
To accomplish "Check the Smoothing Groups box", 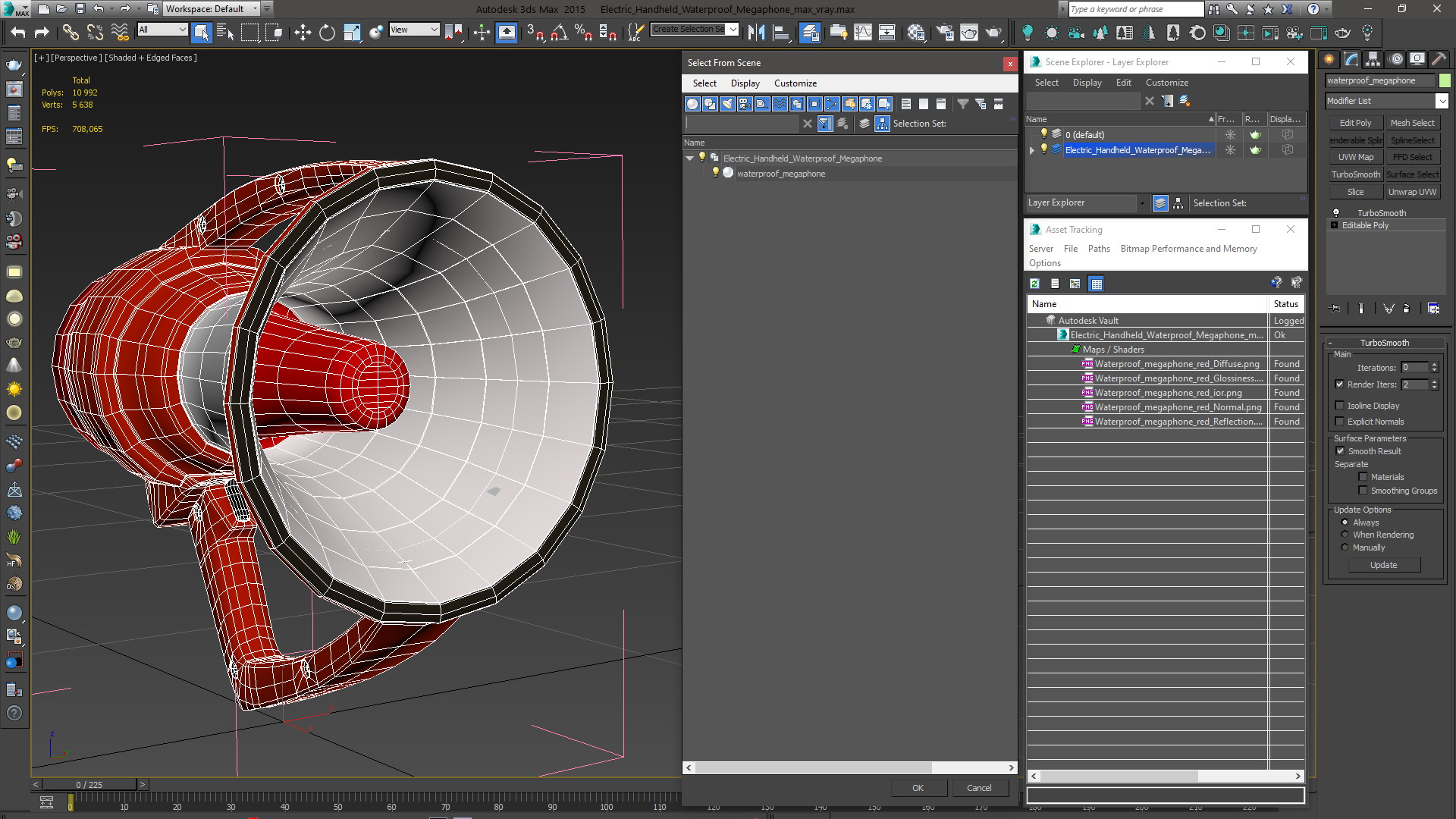I will 1363,491.
